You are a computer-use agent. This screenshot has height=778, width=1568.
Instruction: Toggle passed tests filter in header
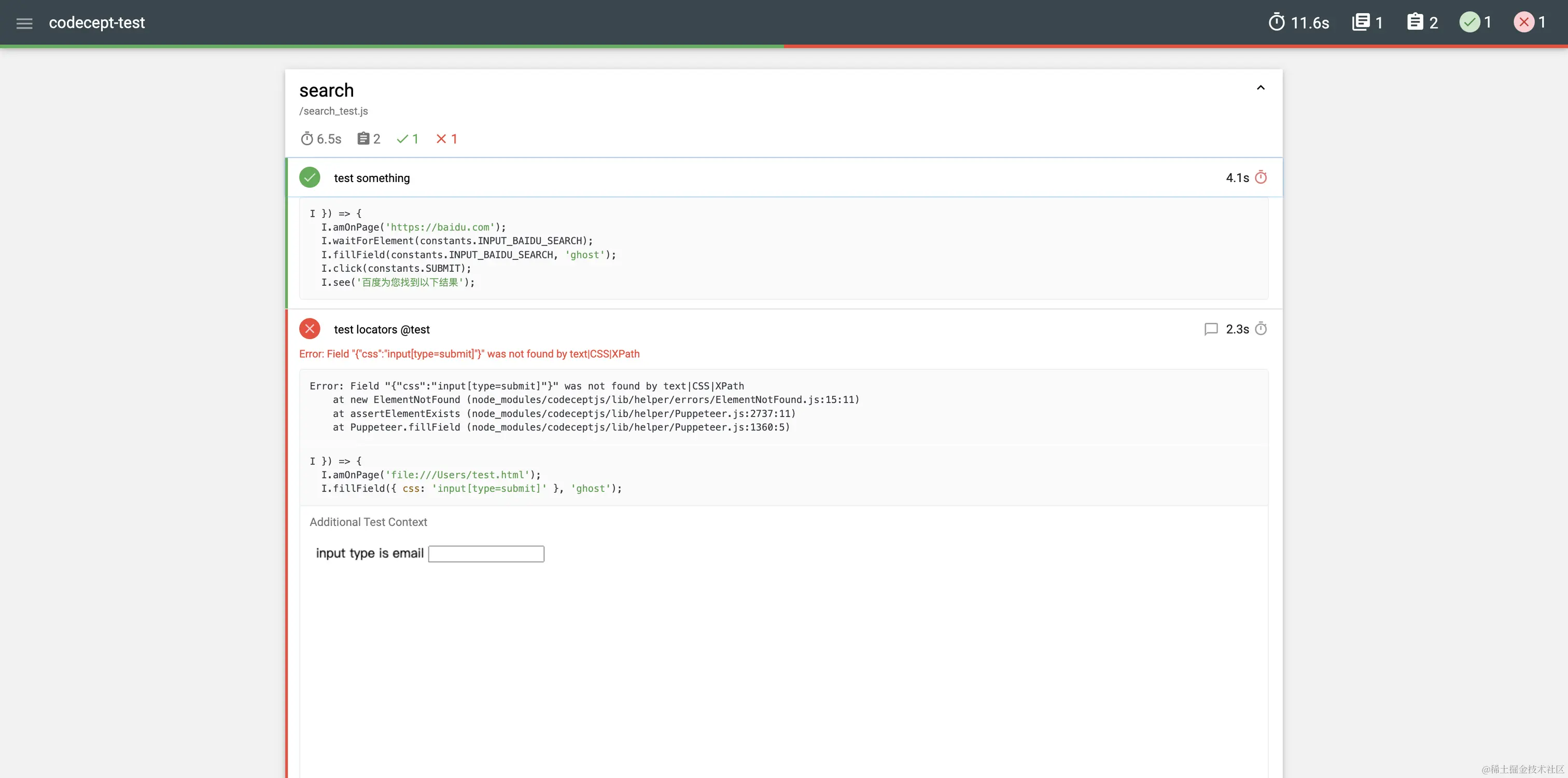tap(1469, 22)
